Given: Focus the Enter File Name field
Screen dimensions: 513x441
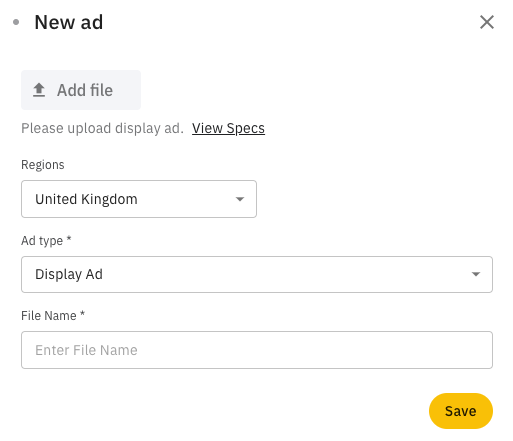Looking at the screenshot, I should 257,350.
